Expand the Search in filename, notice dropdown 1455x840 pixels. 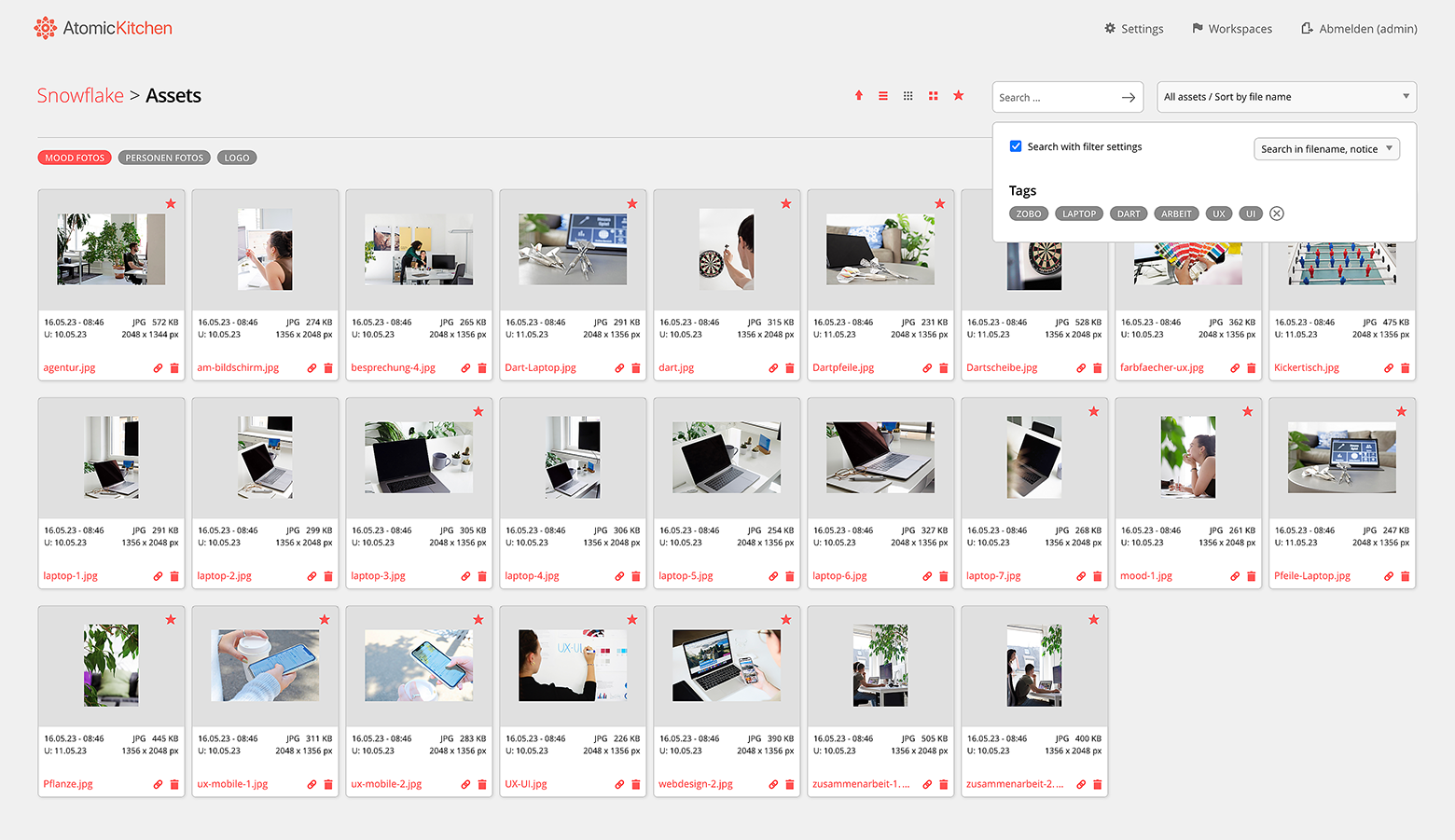[x=1326, y=148]
